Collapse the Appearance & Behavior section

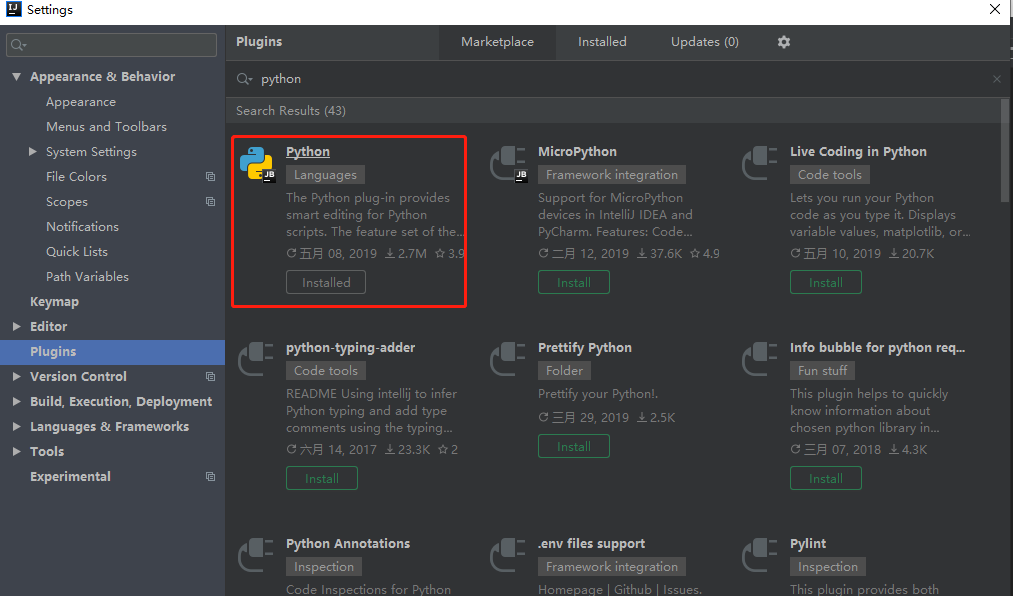pos(16,77)
